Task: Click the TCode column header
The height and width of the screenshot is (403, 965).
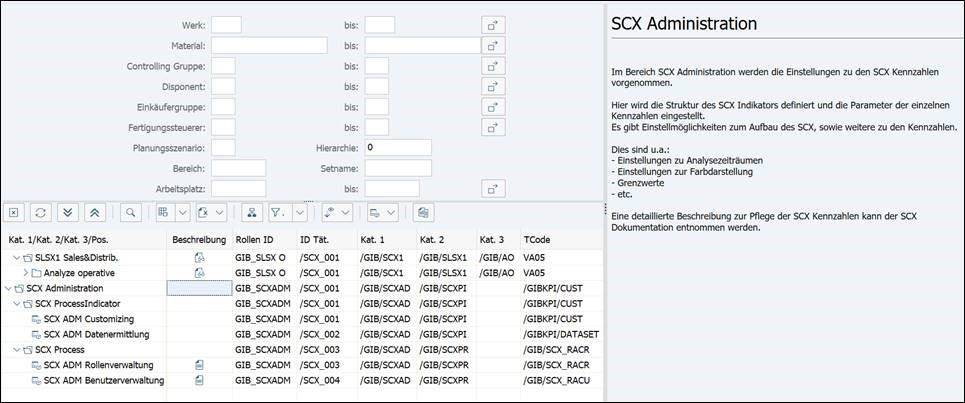Action: tap(537, 240)
